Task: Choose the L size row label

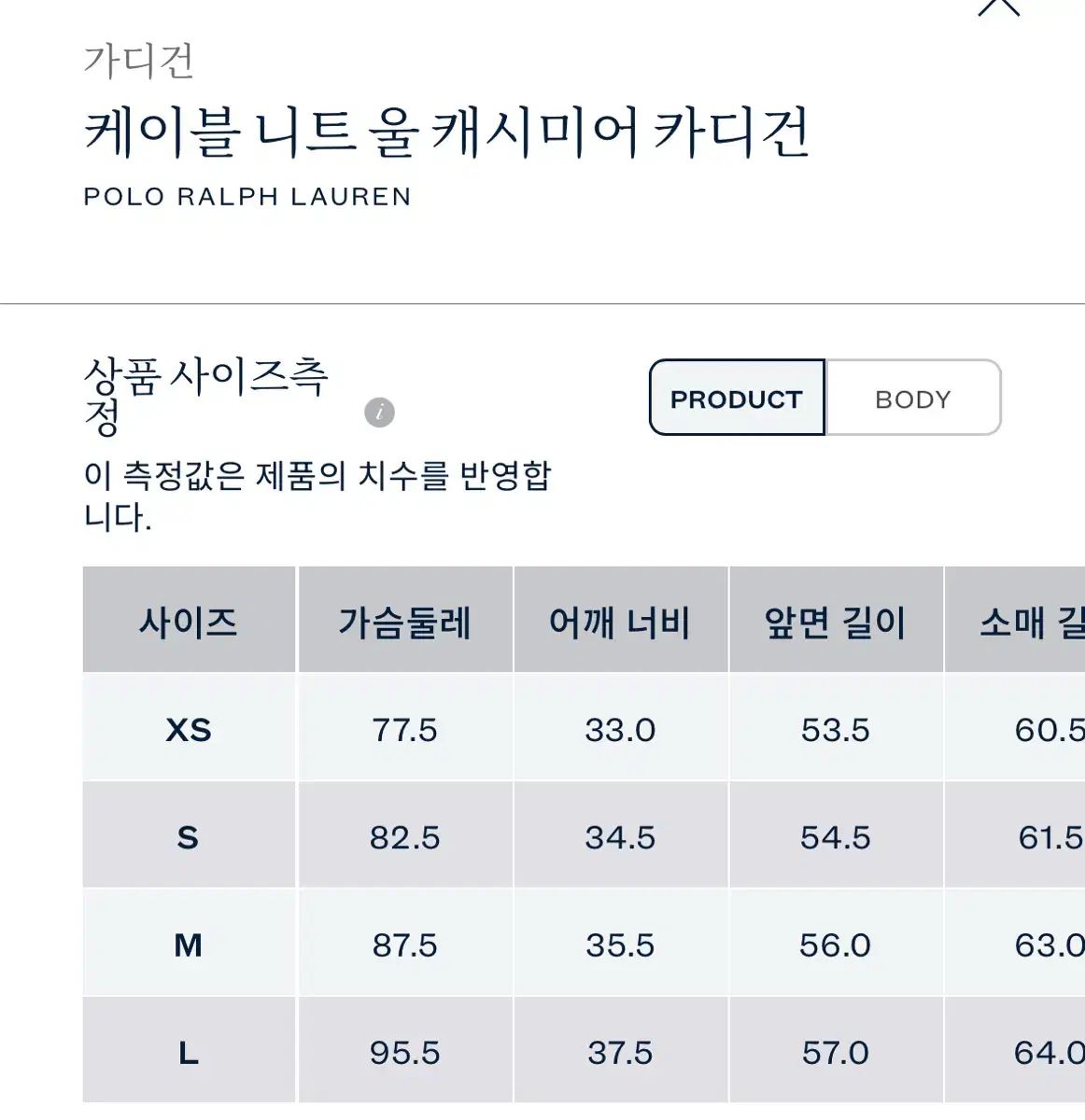Action: click(189, 1052)
